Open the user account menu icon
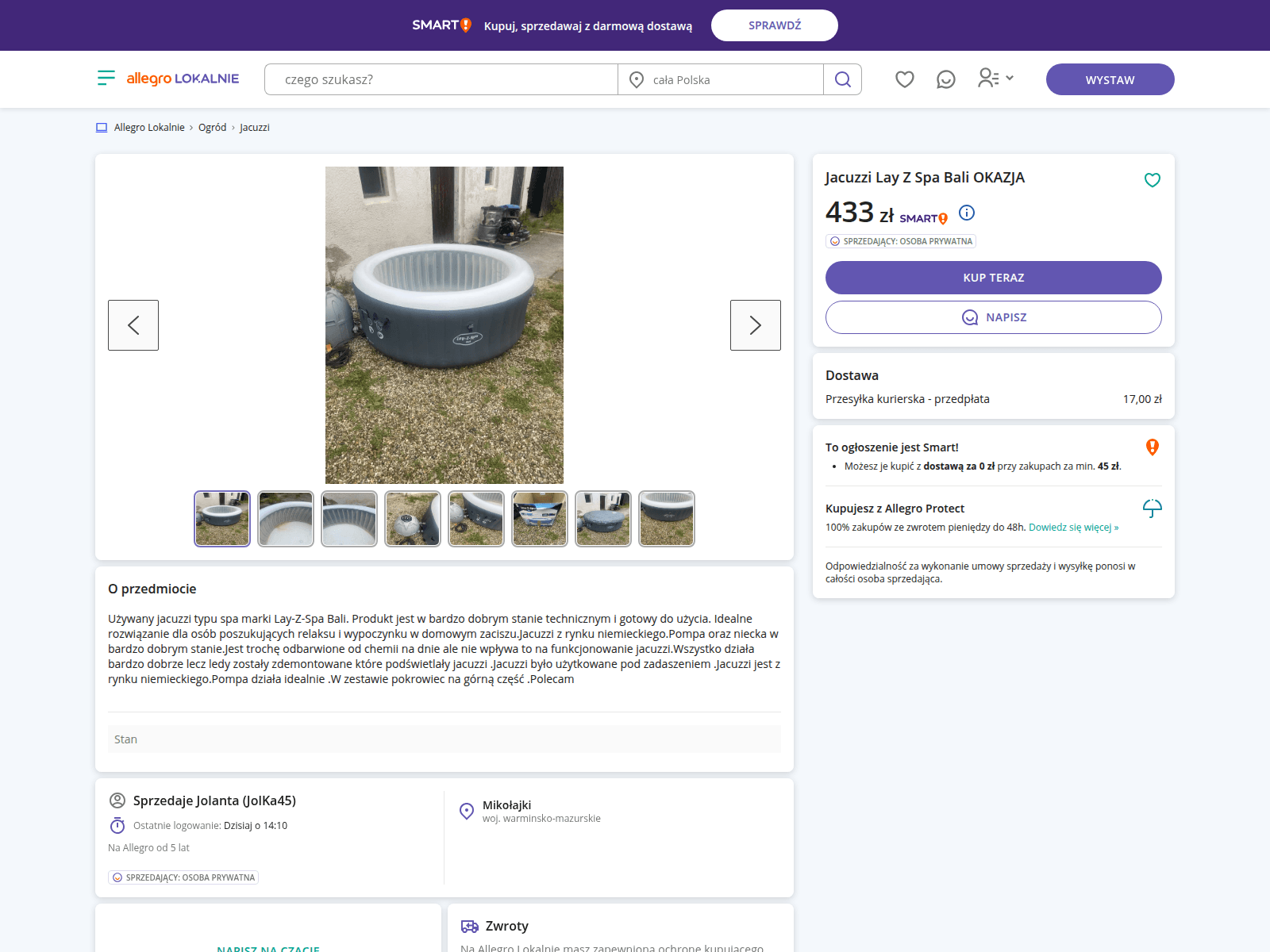This screenshot has height=952, width=1270. click(995, 78)
